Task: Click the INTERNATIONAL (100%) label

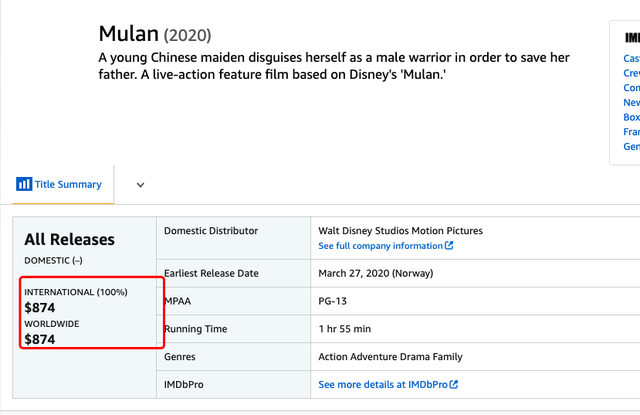Action: 76,292
